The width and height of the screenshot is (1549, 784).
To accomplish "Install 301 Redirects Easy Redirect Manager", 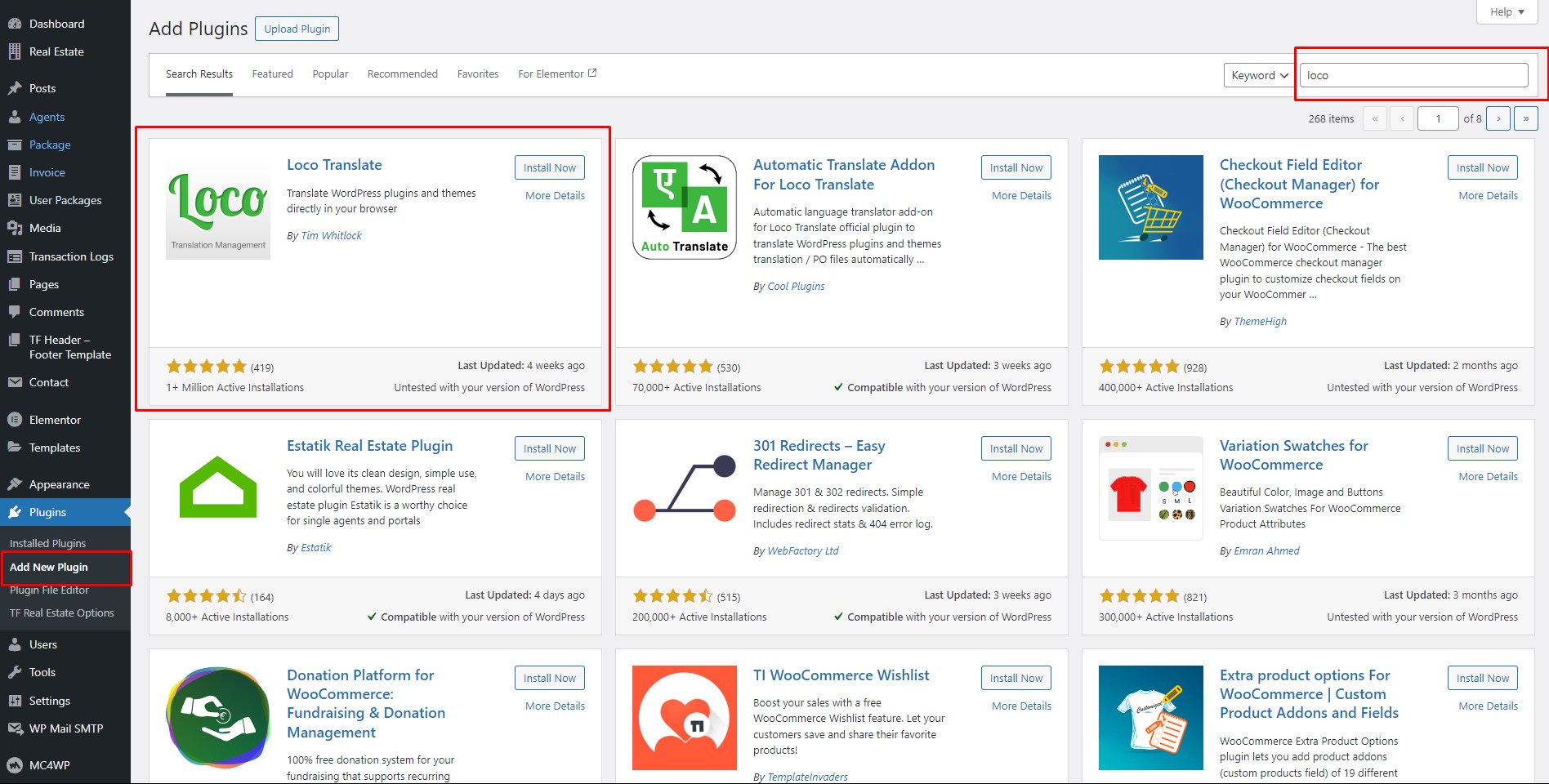I will [x=1016, y=448].
